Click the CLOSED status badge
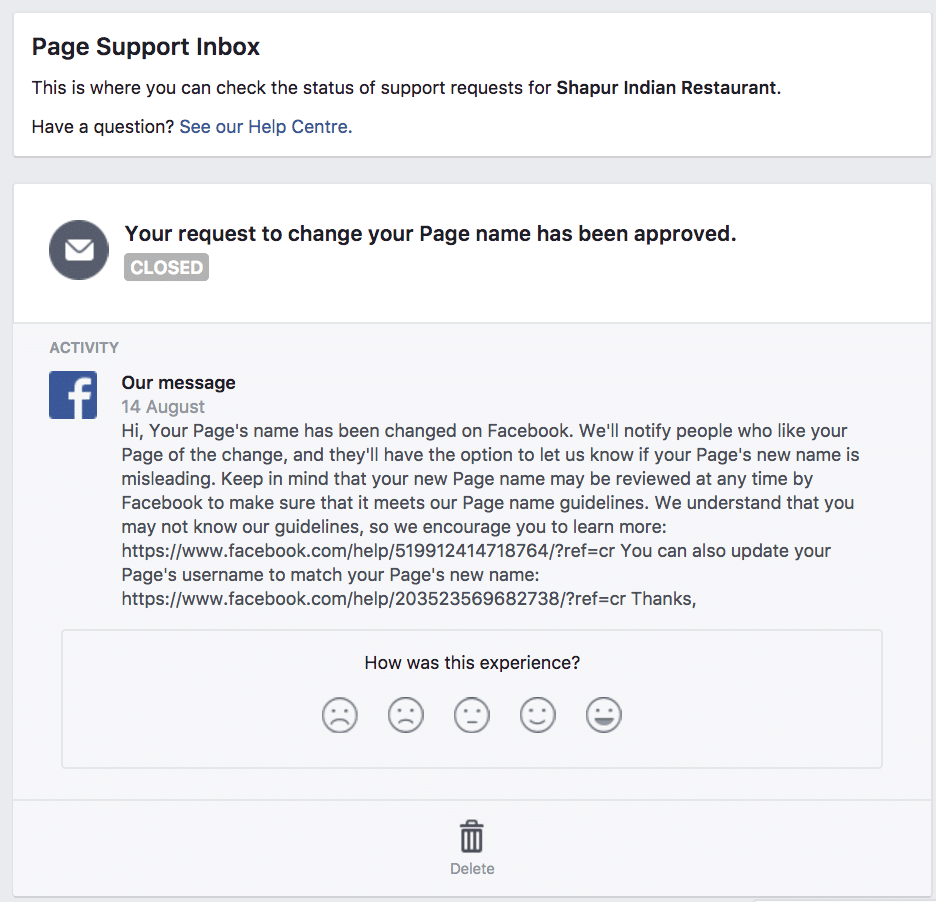The width and height of the screenshot is (936, 902). coord(167,267)
